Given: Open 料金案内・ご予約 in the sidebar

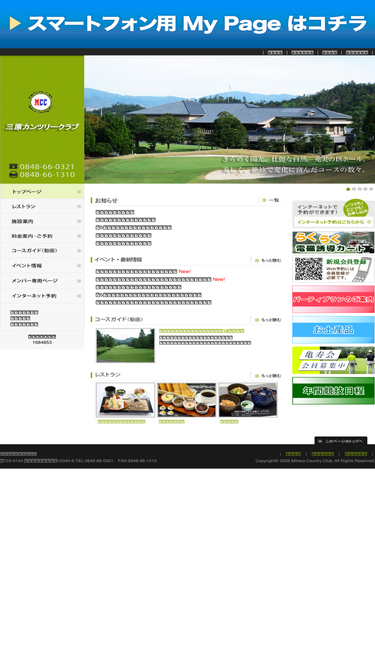Looking at the screenshot, I should pyautogui.click(x=42, y=236).
